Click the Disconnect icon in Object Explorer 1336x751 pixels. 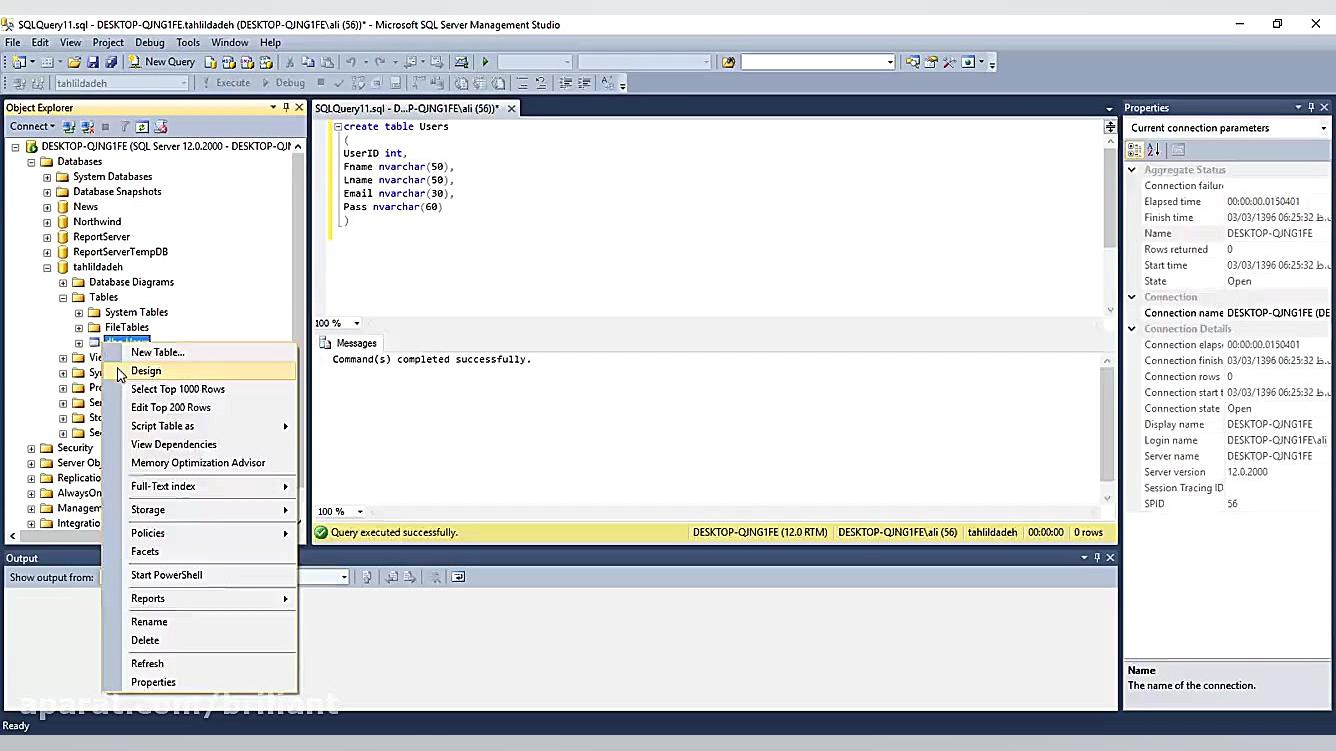(x=87, y=127)
